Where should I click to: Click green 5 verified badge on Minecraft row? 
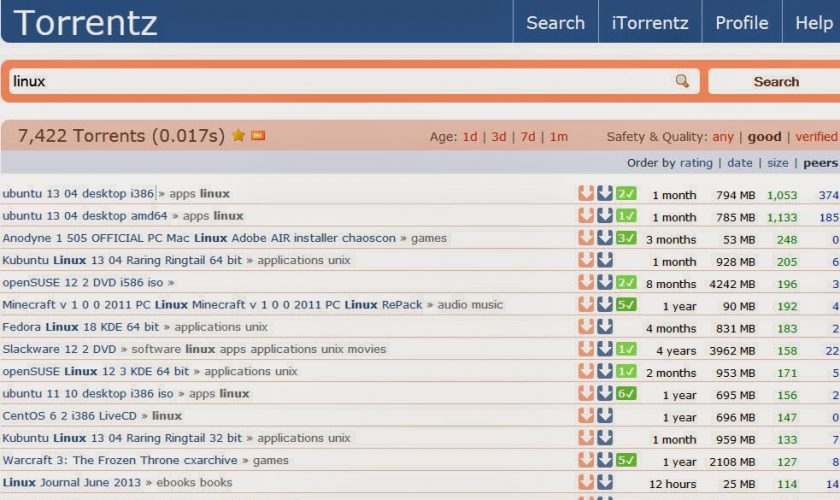[x=626, y=305]
